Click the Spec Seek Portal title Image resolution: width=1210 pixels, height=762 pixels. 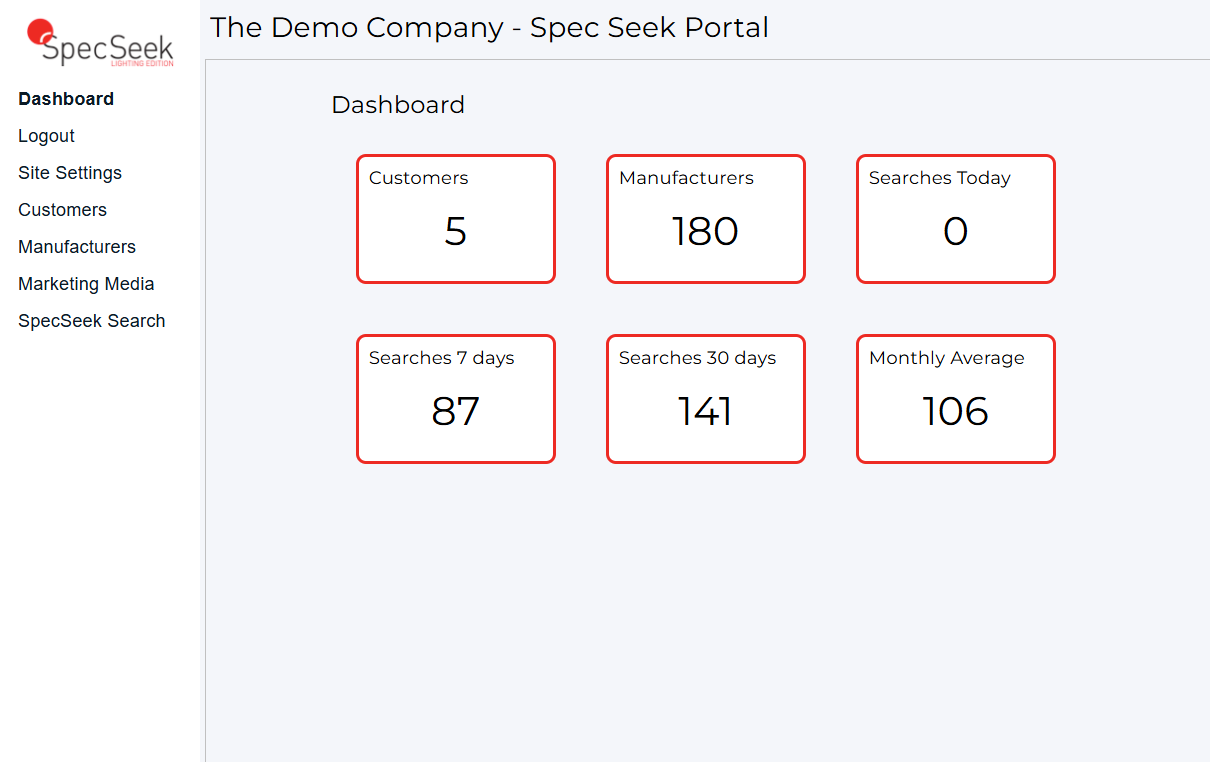pos(490,28)
